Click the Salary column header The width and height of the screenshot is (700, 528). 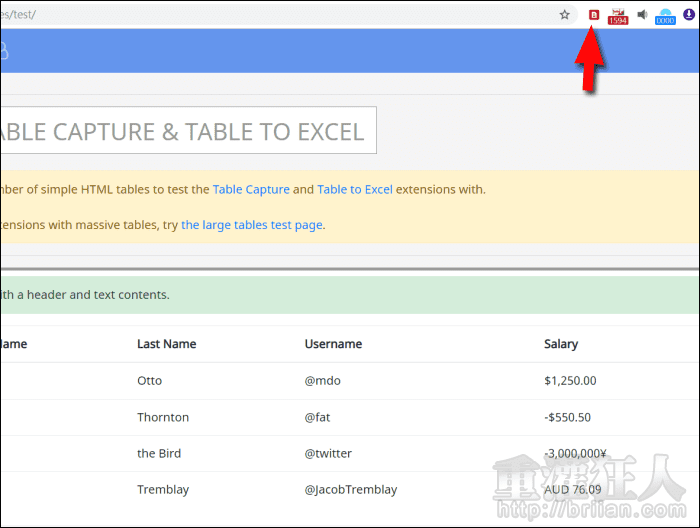(561, 344)
